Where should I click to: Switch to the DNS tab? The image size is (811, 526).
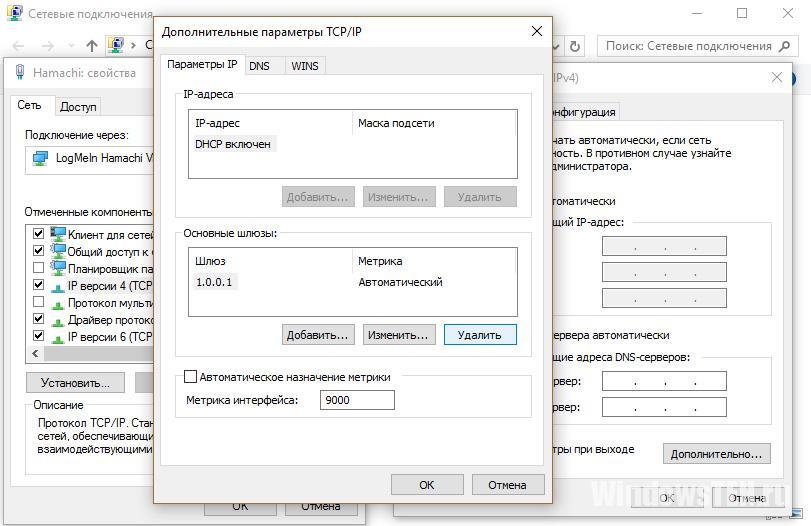point(259,66)
